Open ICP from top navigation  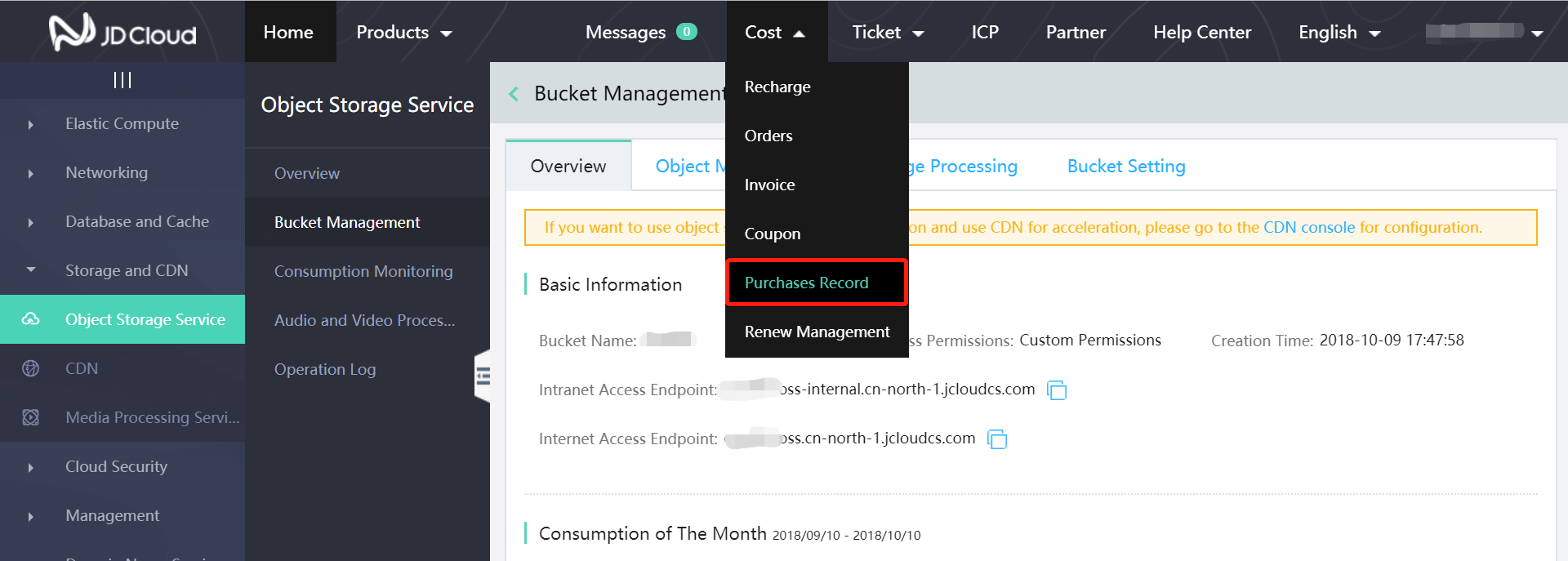[x=985, y=32]
